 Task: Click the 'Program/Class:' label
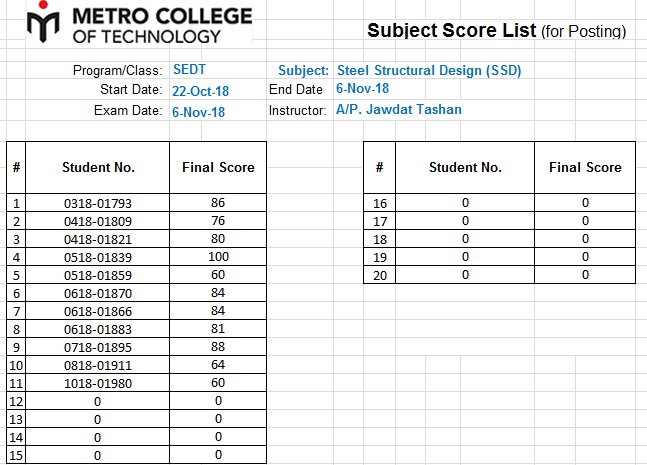click(118, 71)
